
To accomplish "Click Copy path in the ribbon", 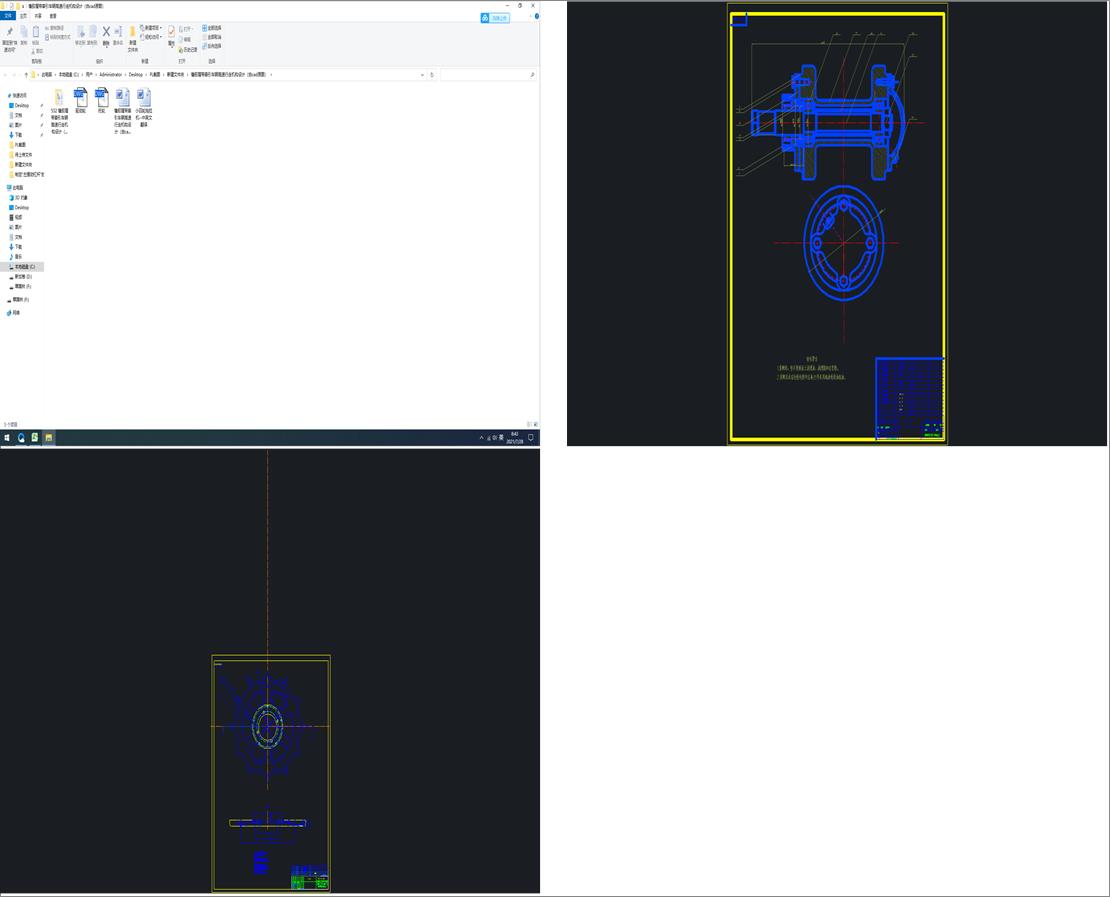I will click(x=56, y=28).
